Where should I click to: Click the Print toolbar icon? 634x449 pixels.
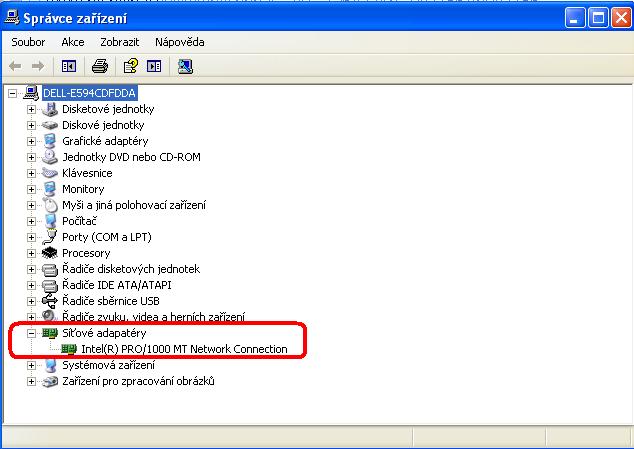(99, 66)
